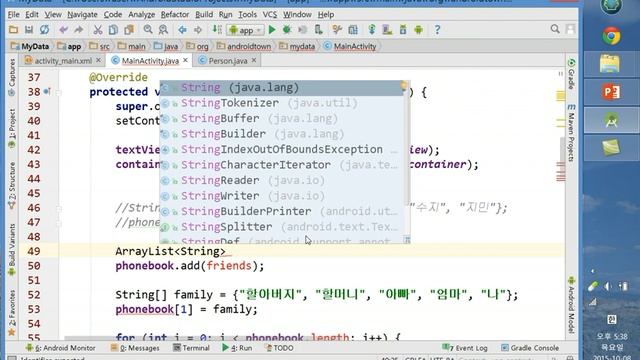Open the VCS menu
This screenshot has width=640, height=360.
click(269, 14)
